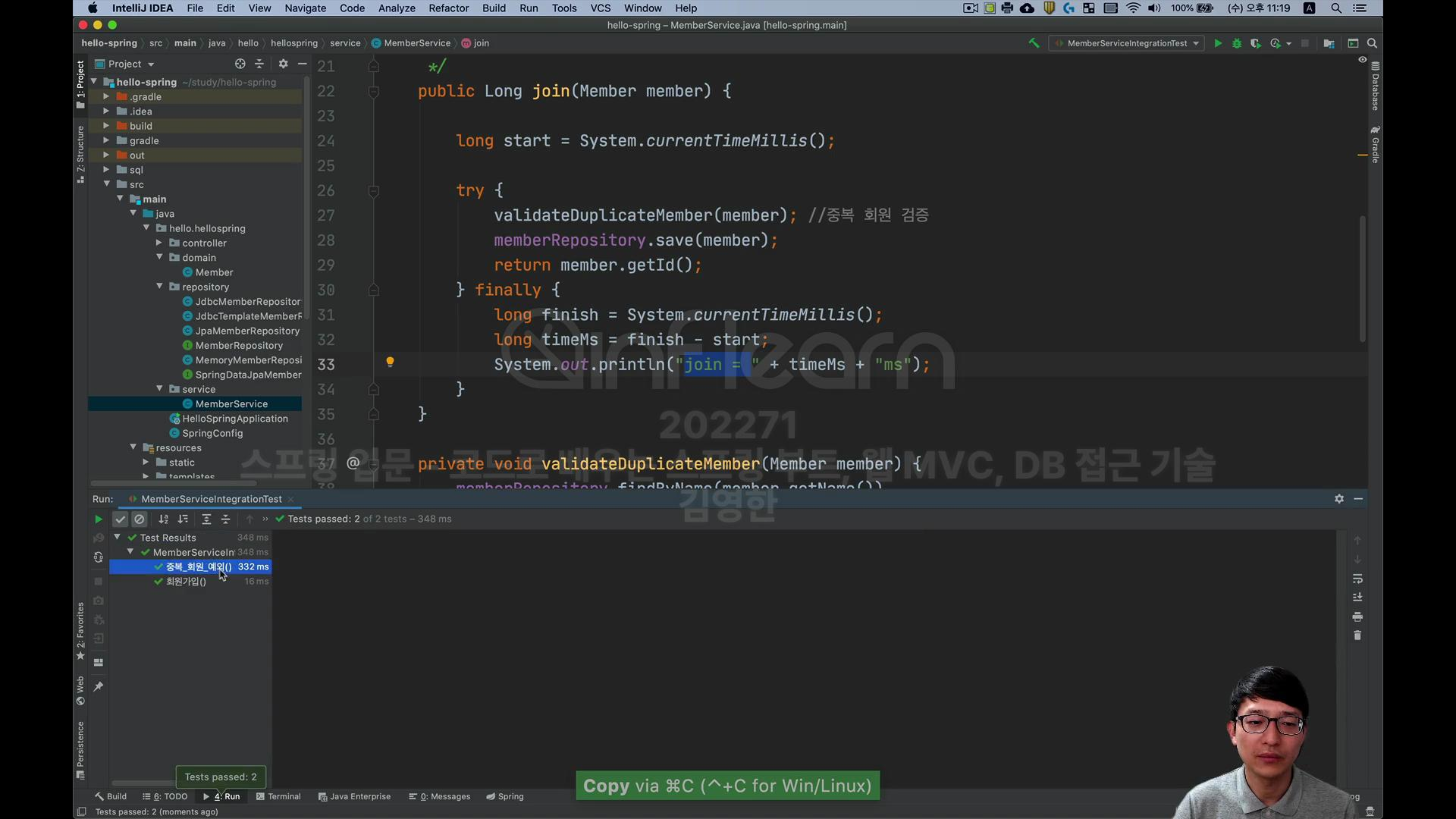Viewport: 1456px width, 819px height.
Task: Open the Structure tool window
Action: click(80, 154)
